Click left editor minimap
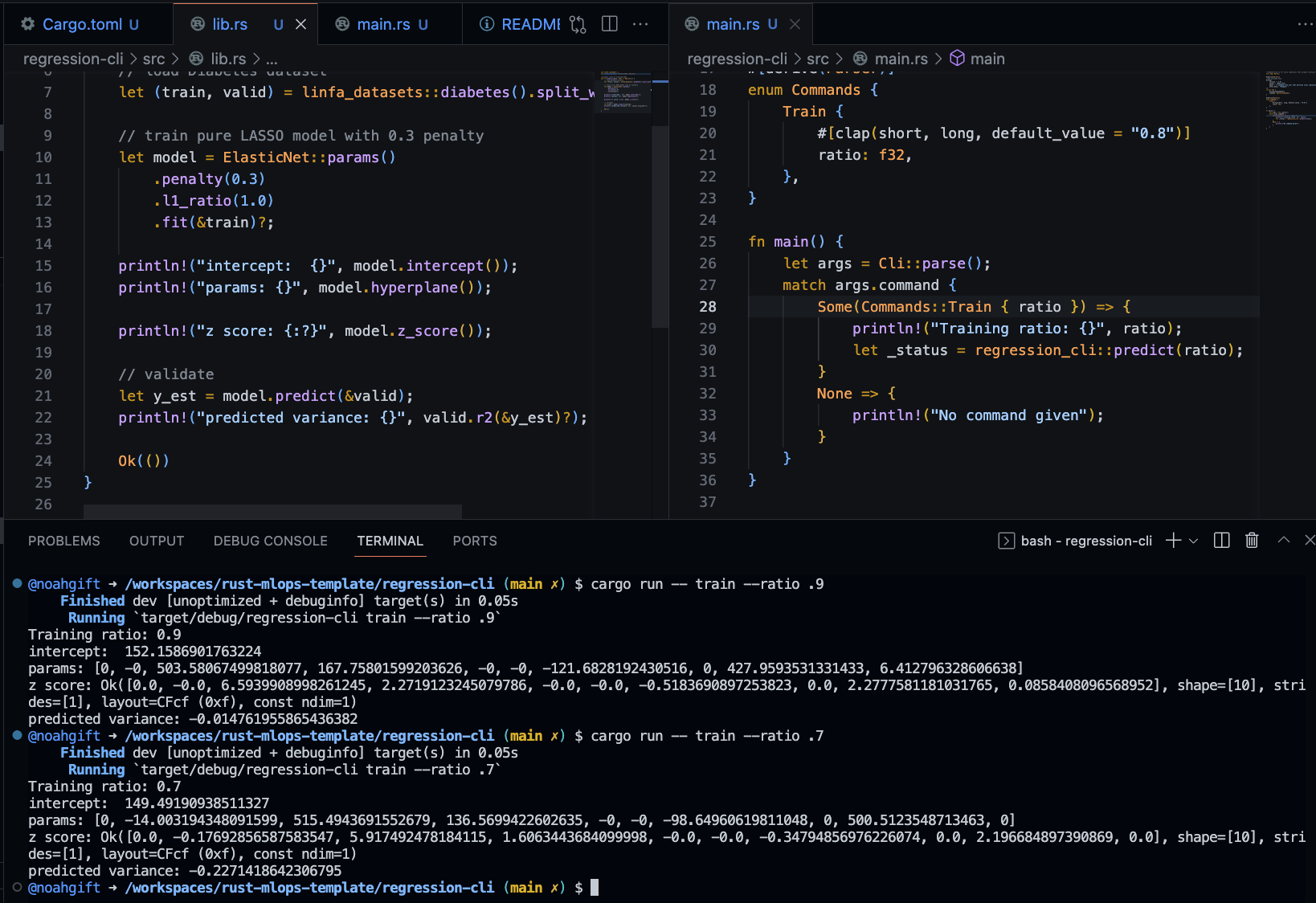The image size is (1316, 903). [623, 92]
